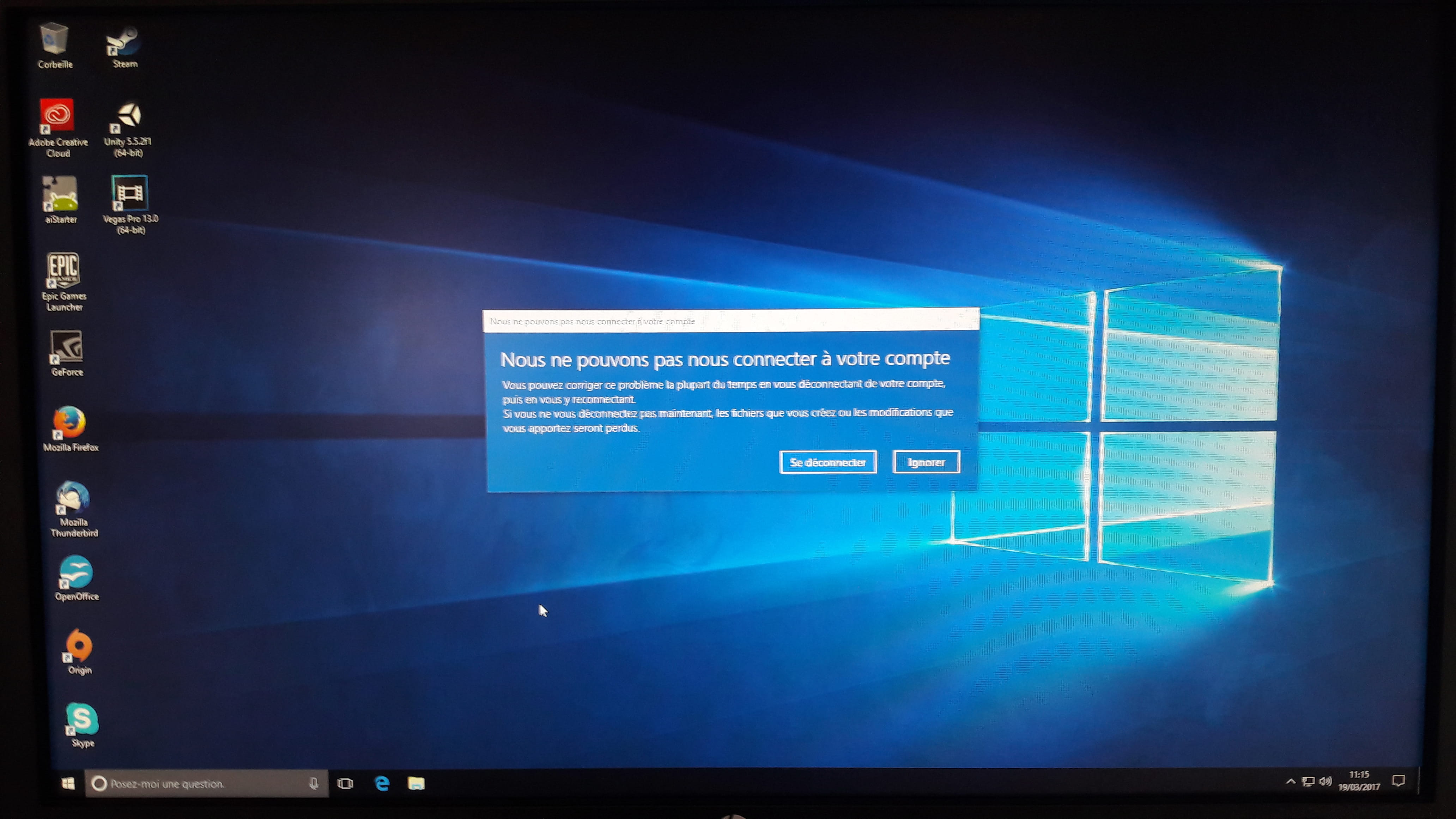
Task: Select the Unity 5.5.2f1 shortcut
Action: (x=128, y=129)
